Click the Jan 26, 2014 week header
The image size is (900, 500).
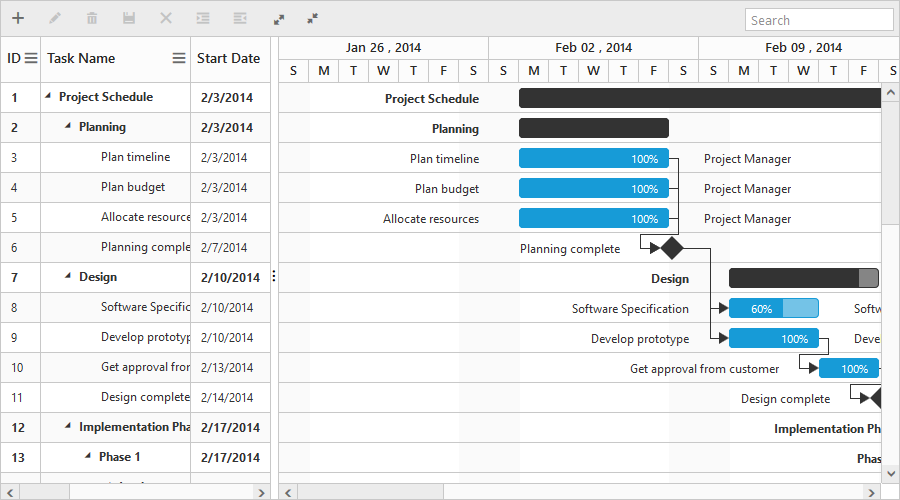pos(383,48)
